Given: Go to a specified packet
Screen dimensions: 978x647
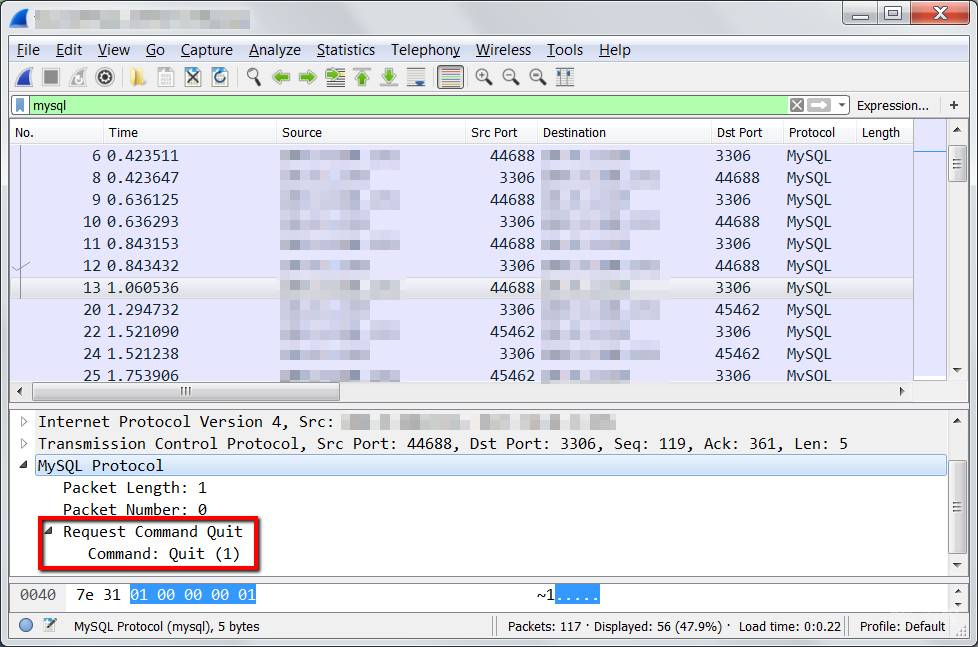Looking at the screenshot, I should tap(335, 77).
